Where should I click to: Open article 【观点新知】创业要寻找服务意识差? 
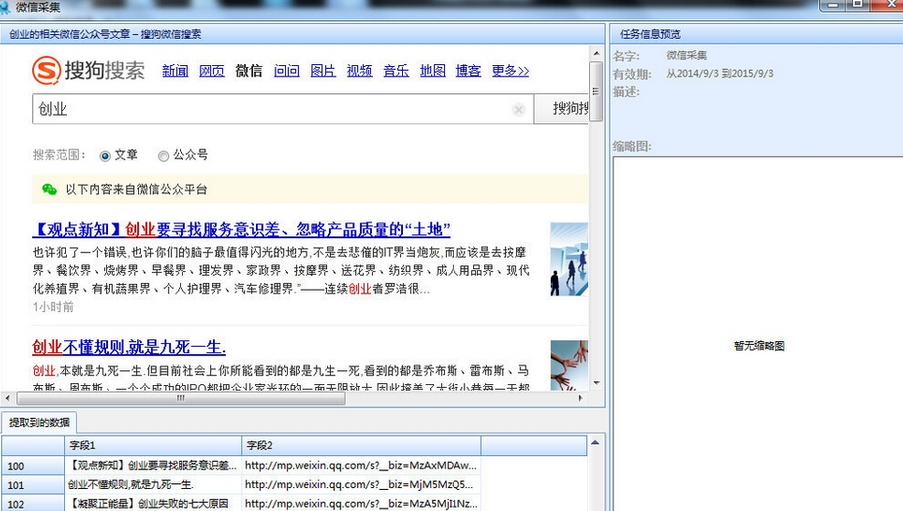[241, 229]
